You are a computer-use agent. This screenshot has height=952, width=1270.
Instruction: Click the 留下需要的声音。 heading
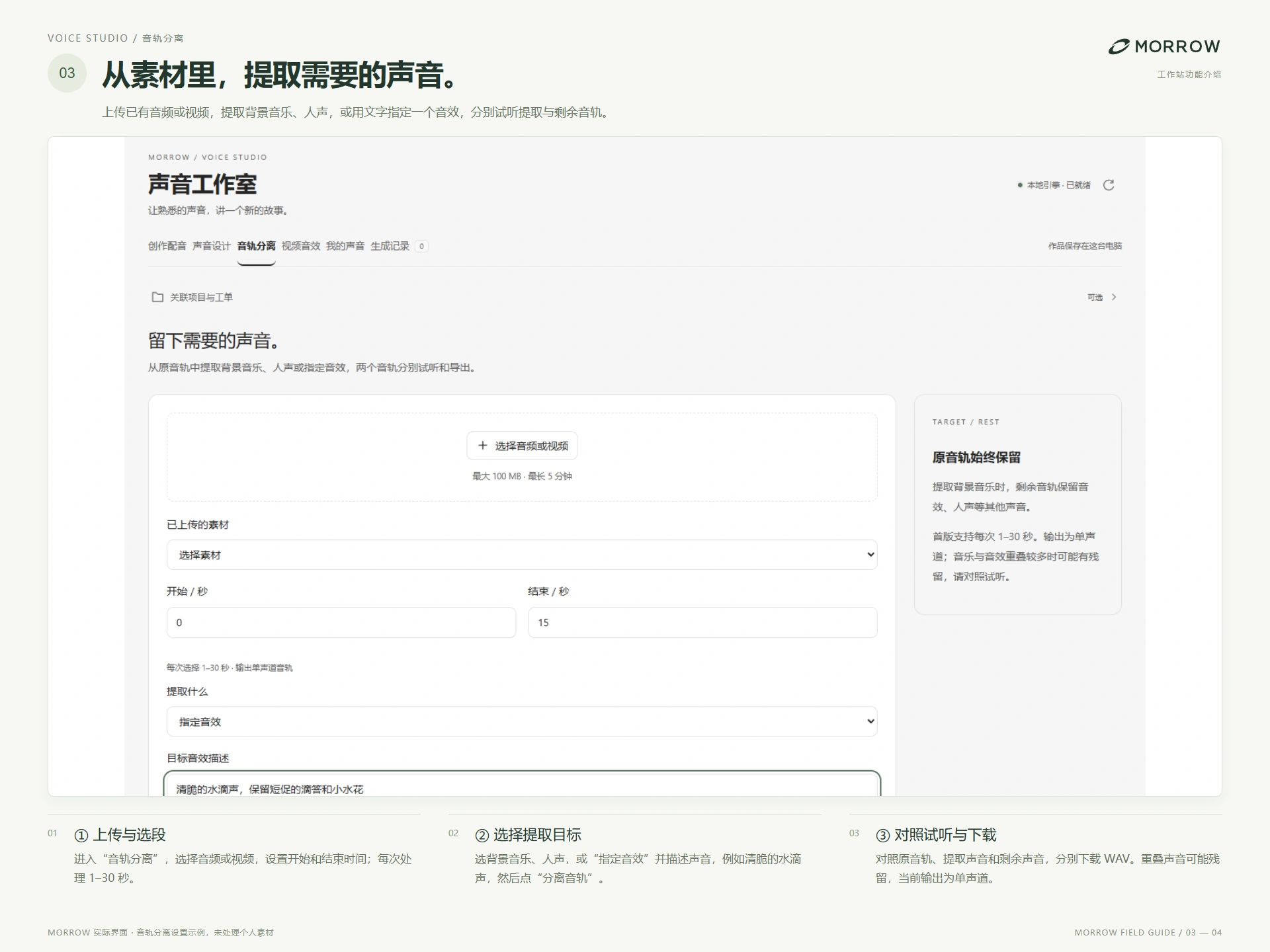click(214, 341)
